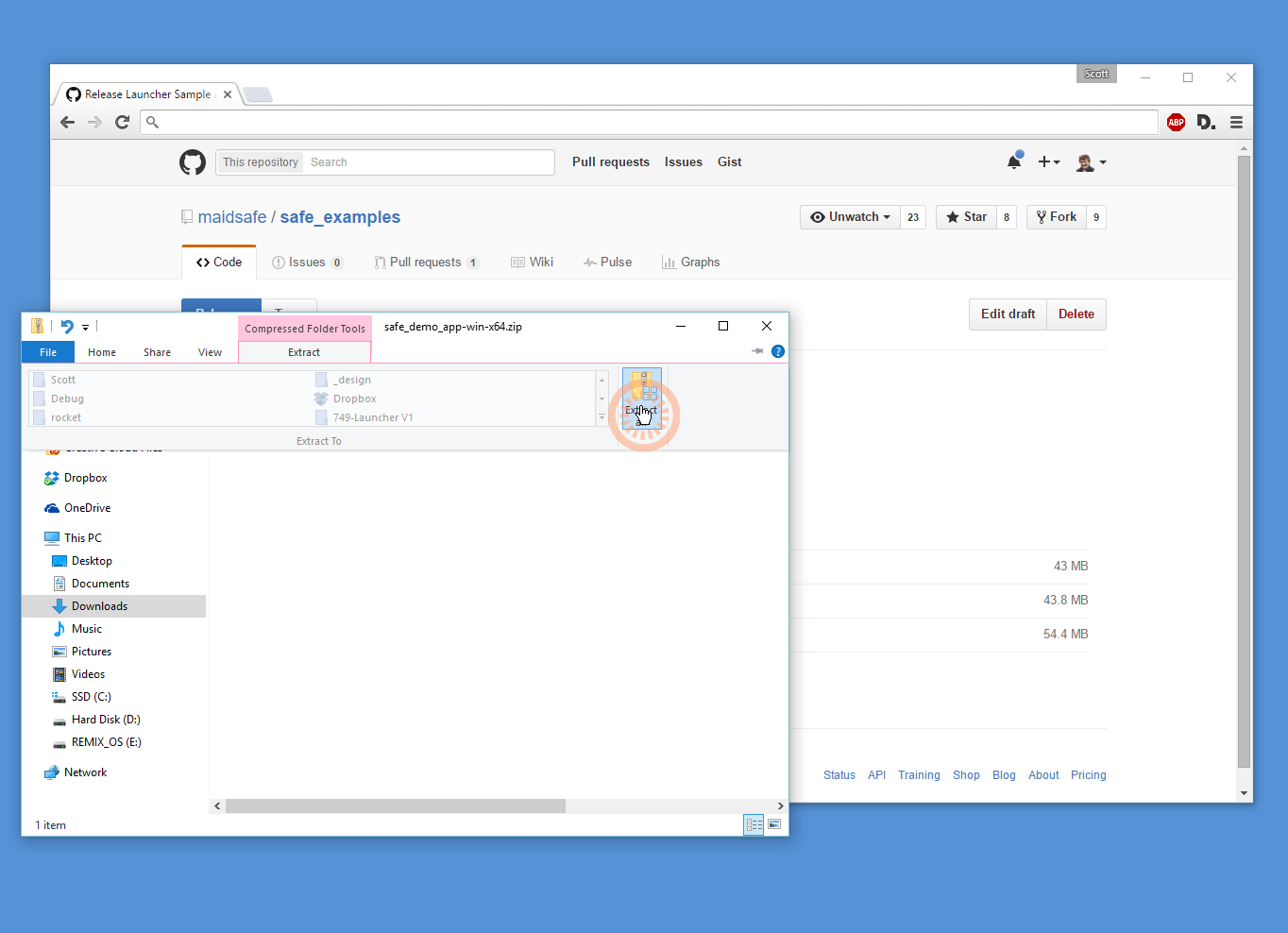The image size is (1288, 933).
Task: Open the Chrome hamburger menu
Action: coord(1236,122)
